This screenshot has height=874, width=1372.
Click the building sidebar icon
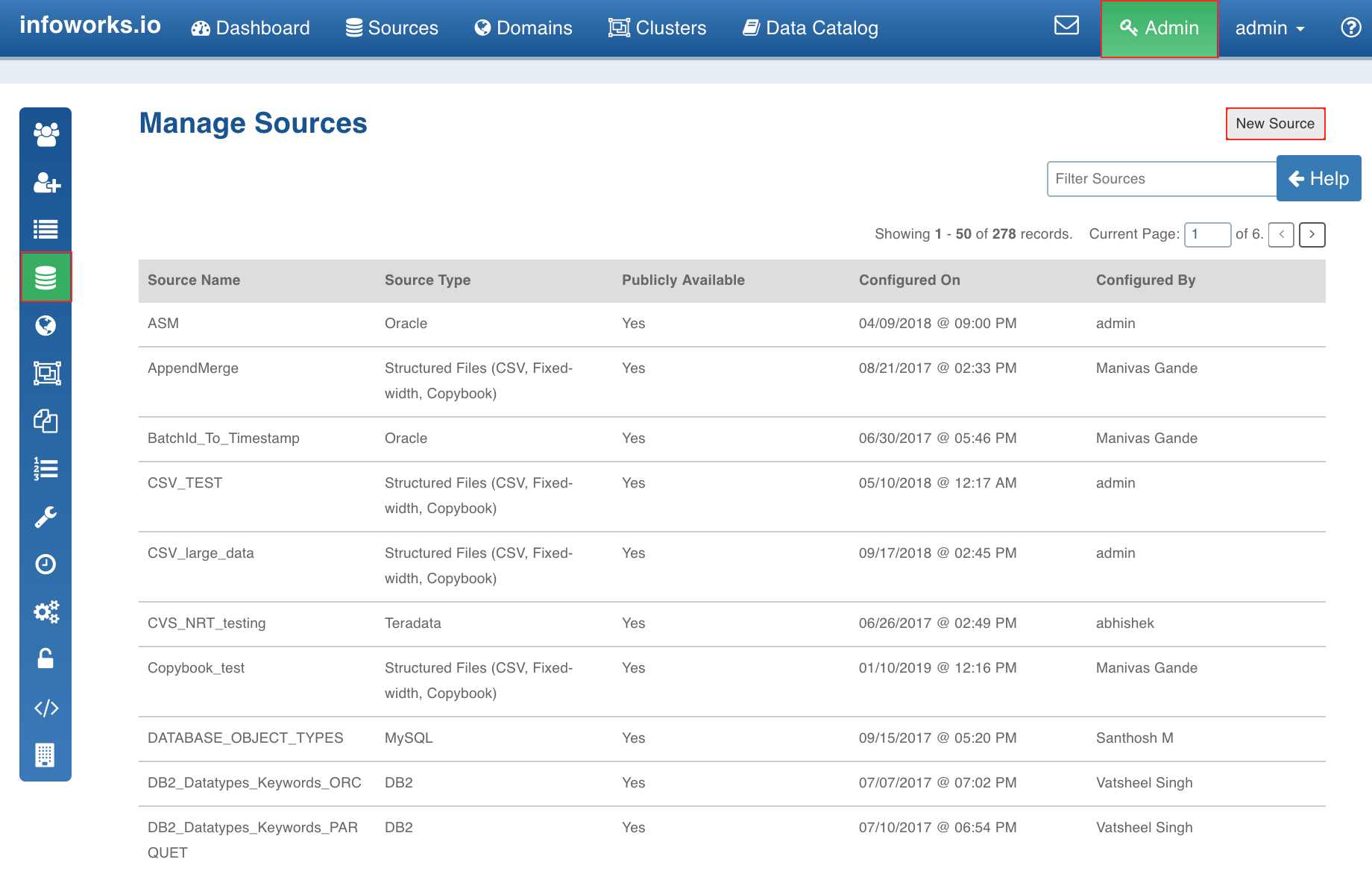click(x=45, y=755)
